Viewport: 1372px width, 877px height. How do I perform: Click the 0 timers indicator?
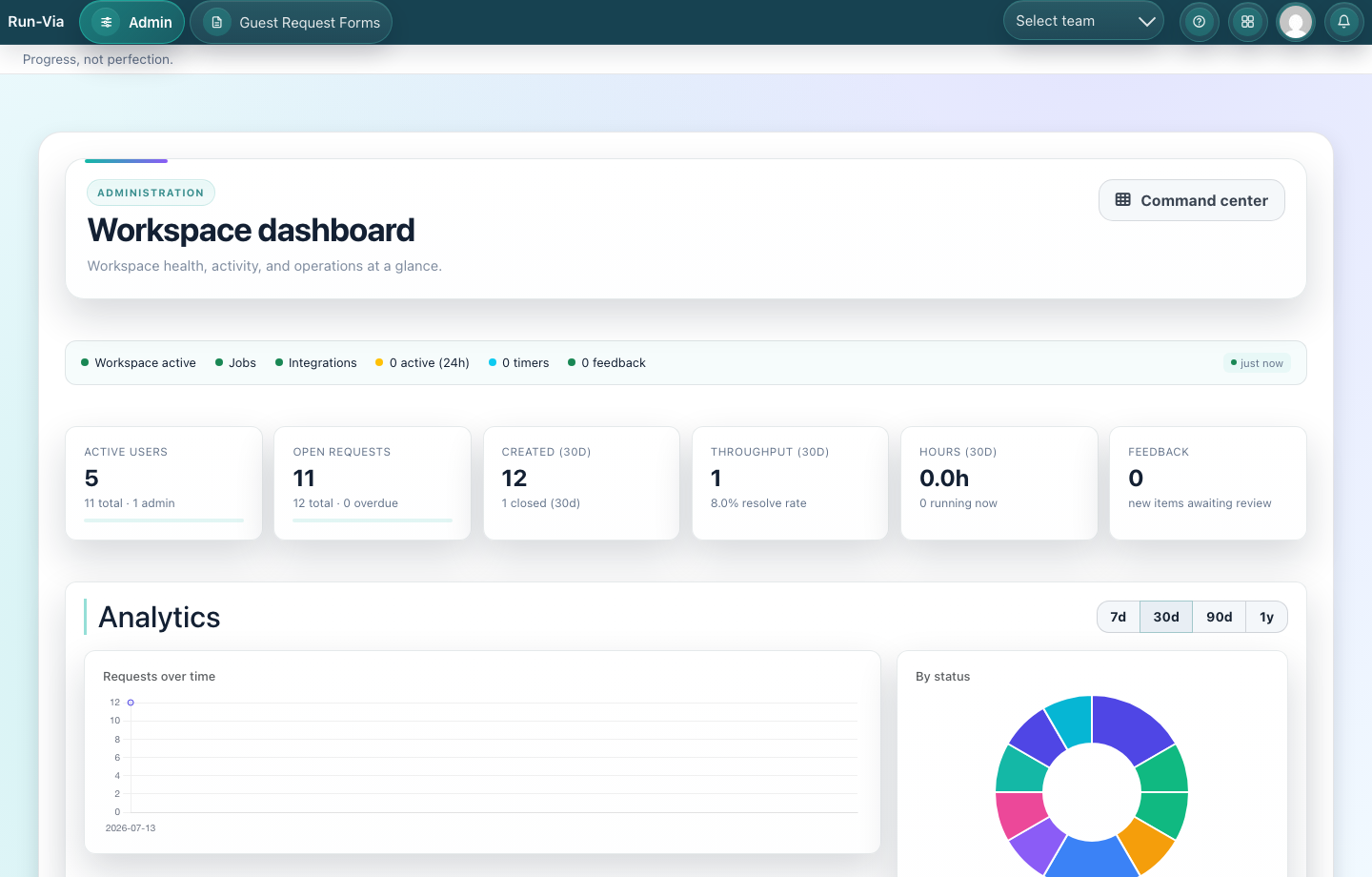tap(518, 363)
